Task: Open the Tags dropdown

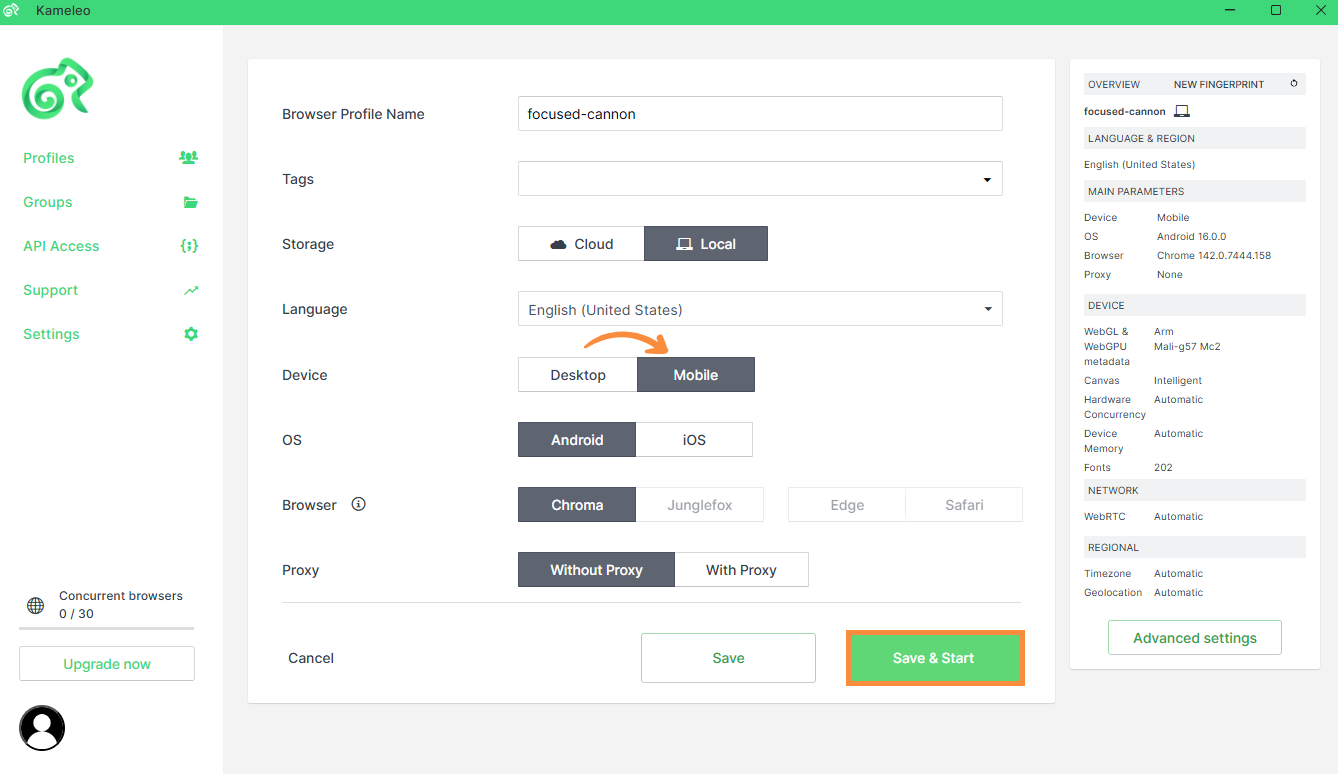Action: click(760, 179)
